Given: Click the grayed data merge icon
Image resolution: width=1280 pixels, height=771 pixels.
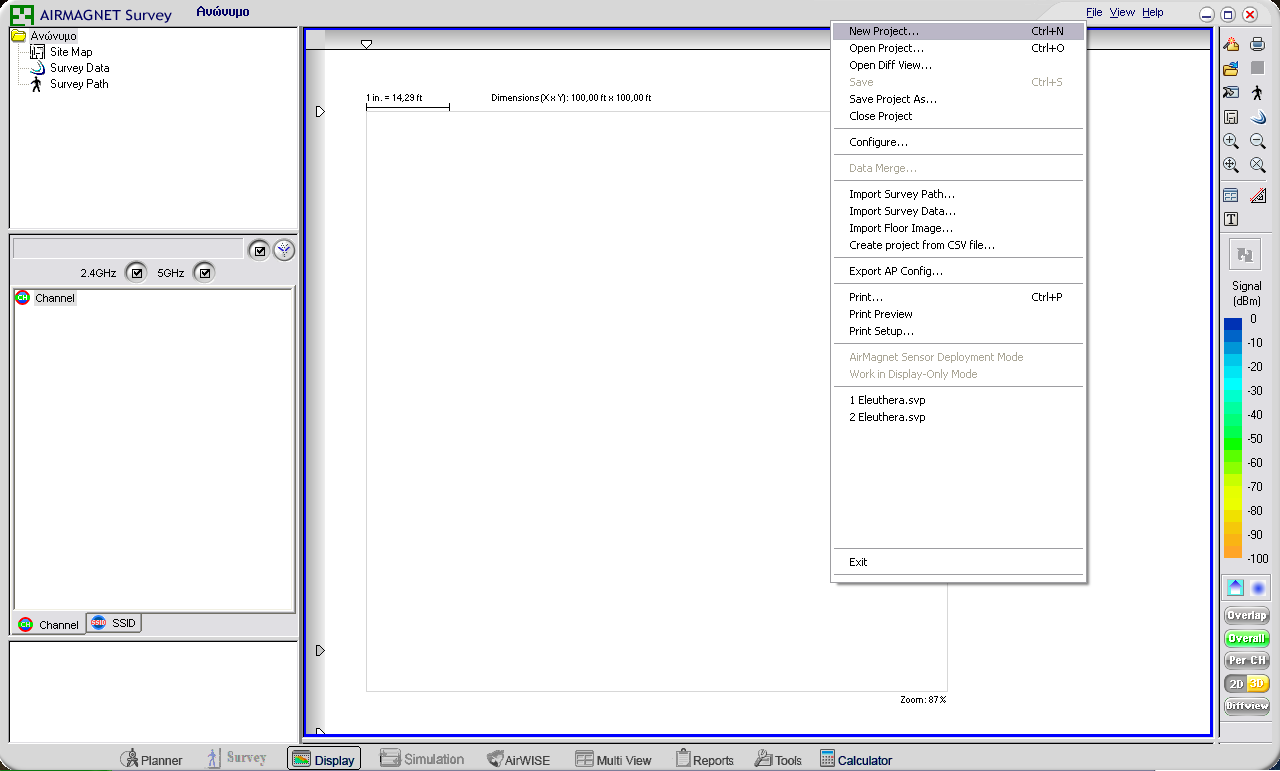Looking at the screenshot, I should tap(1245, 255).
